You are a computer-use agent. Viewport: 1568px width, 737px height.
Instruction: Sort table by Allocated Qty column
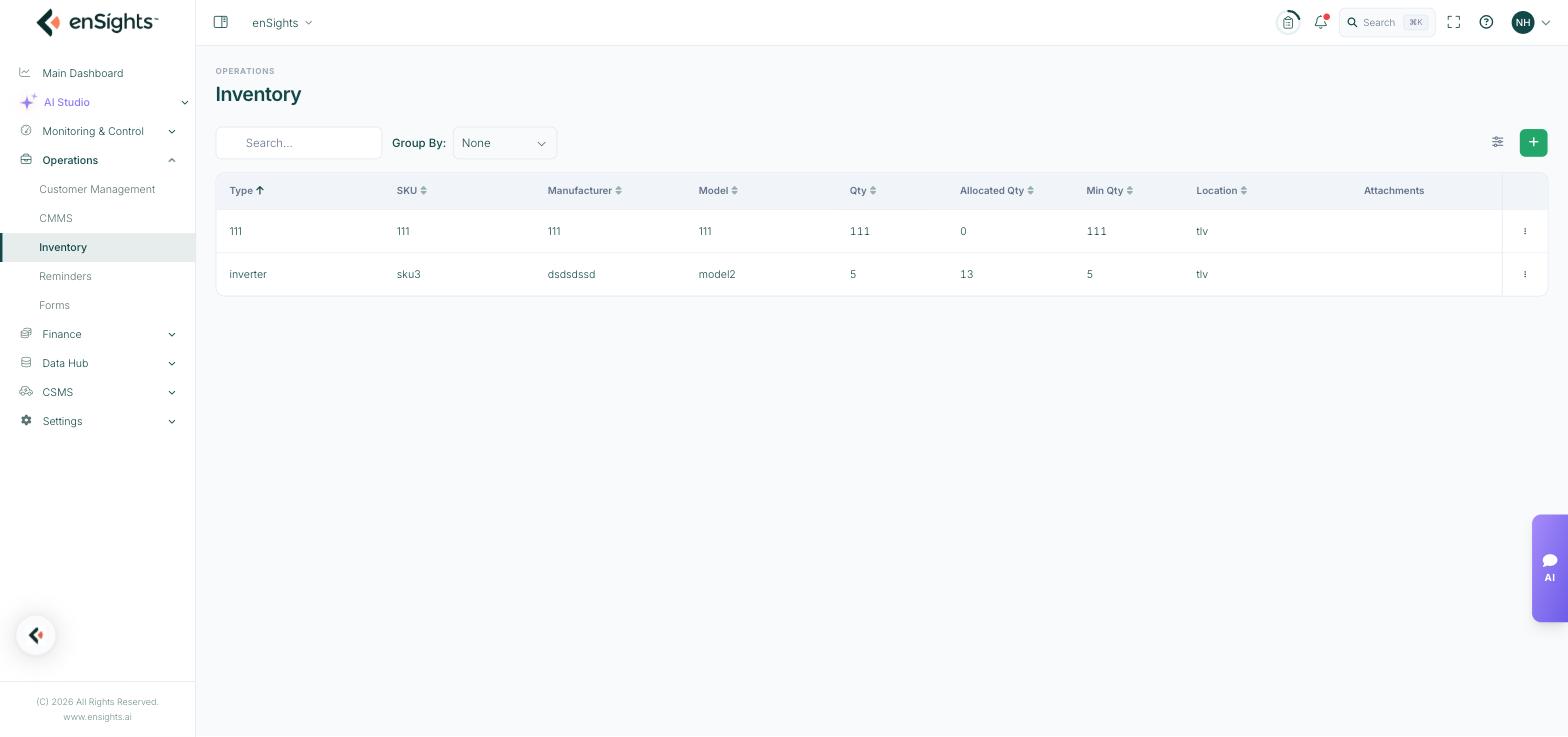[997, 190]
